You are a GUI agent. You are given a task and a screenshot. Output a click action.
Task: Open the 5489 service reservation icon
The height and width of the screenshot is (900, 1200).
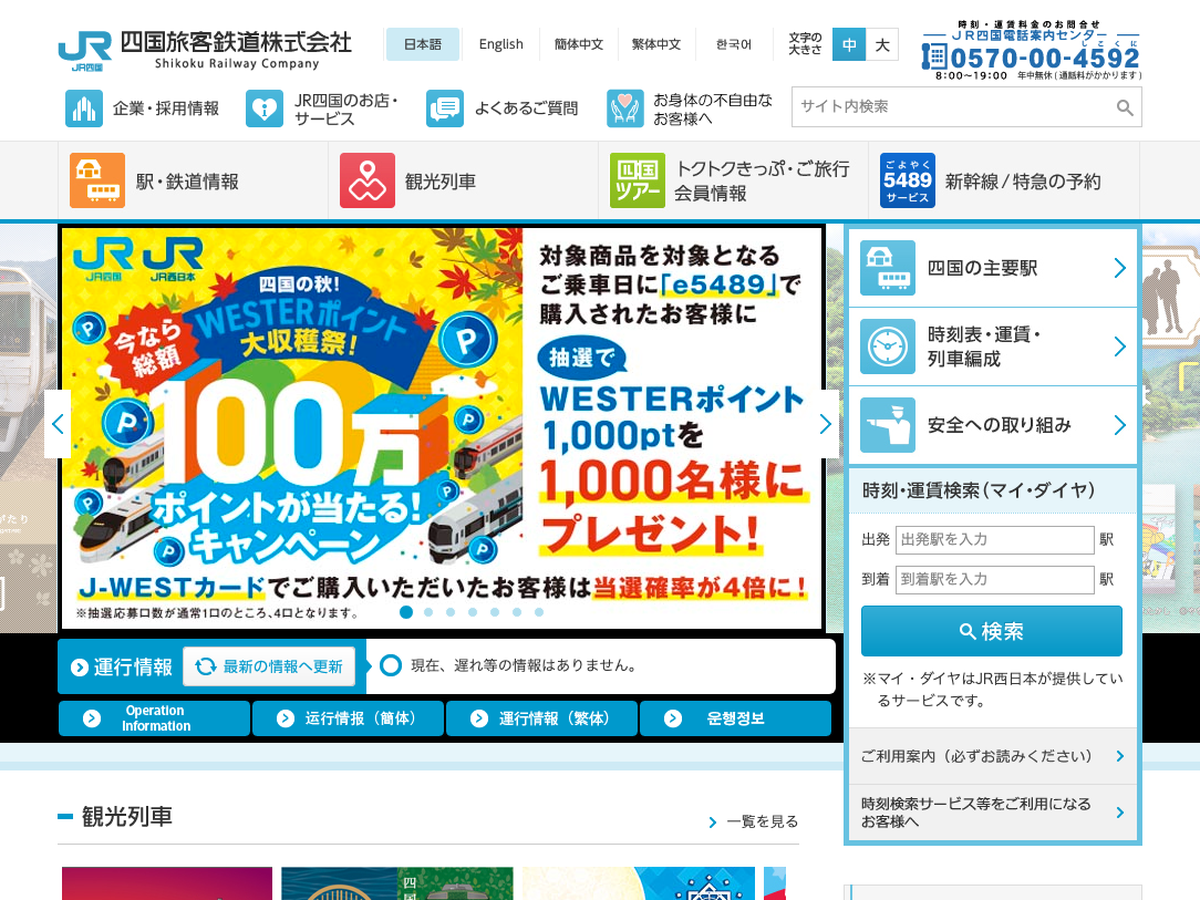pyautogui.click(x=907, y=181)
